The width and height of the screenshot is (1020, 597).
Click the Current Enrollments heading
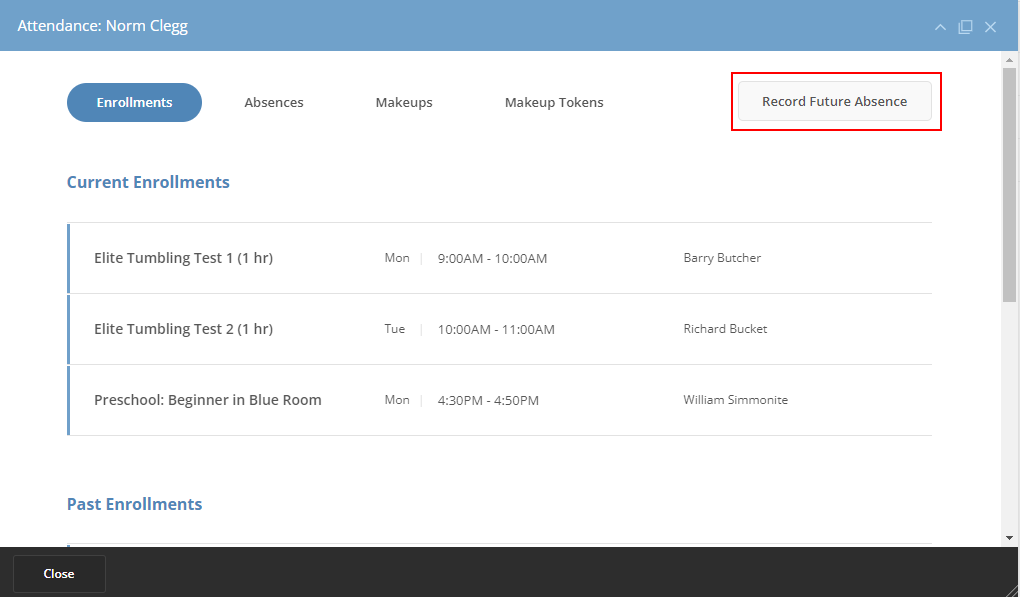148,182
